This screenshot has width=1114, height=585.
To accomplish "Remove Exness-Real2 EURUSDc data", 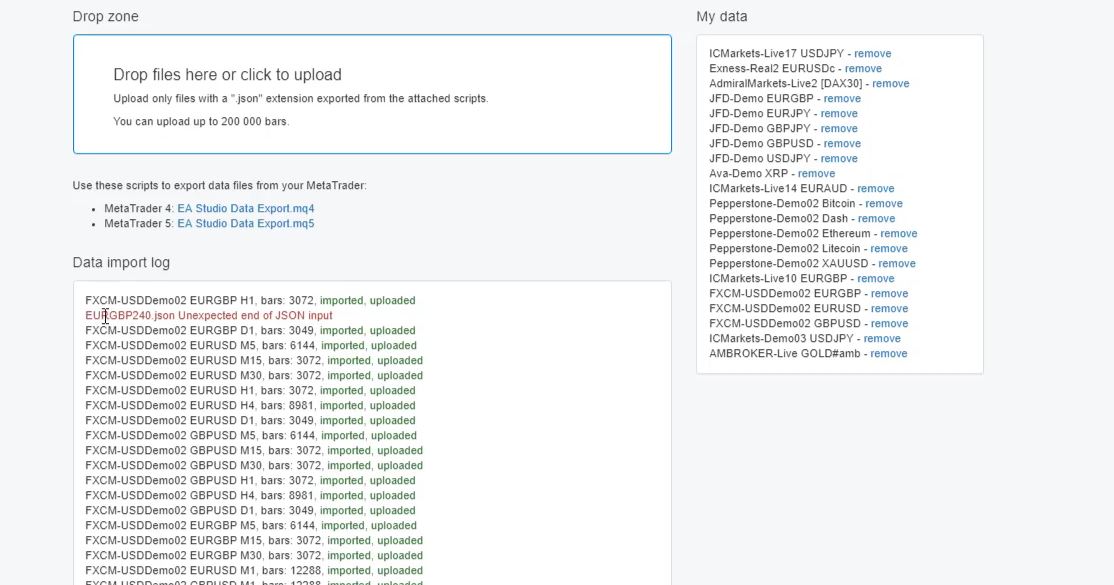I will click(863, 69).
